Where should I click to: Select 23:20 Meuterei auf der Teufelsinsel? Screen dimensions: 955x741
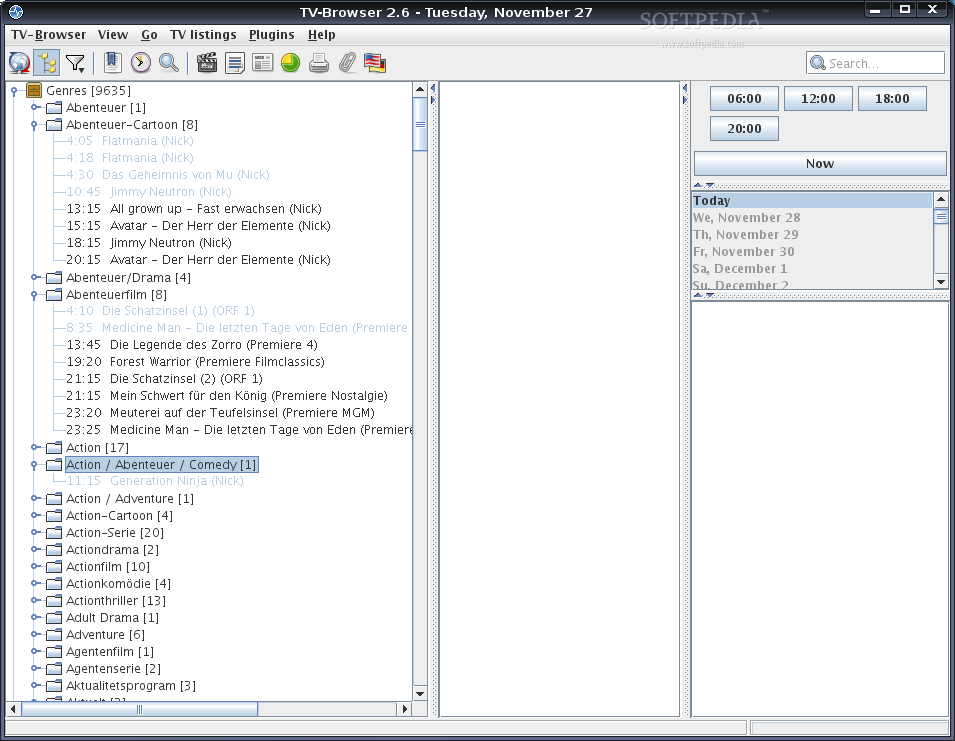coord(220,413)
